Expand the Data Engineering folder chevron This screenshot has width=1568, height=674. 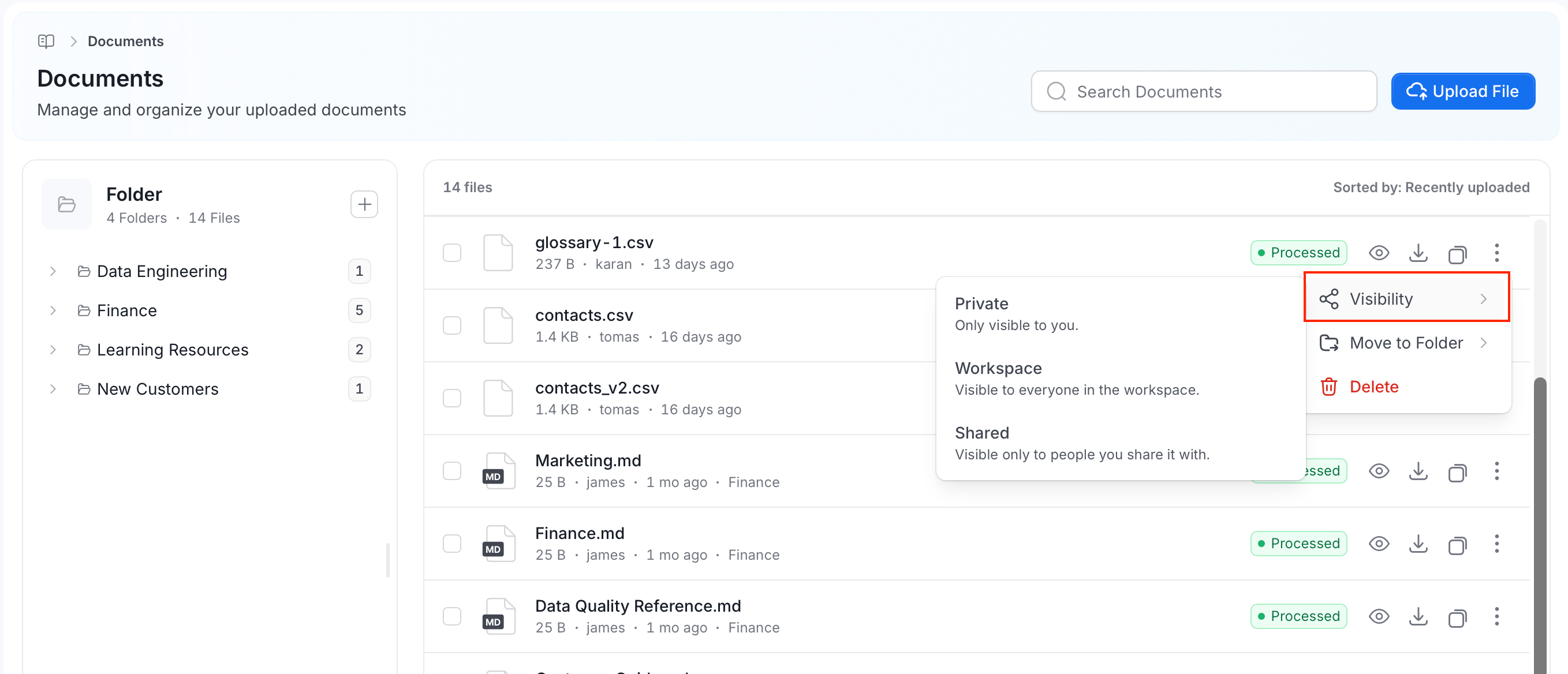tap(53, 271)
